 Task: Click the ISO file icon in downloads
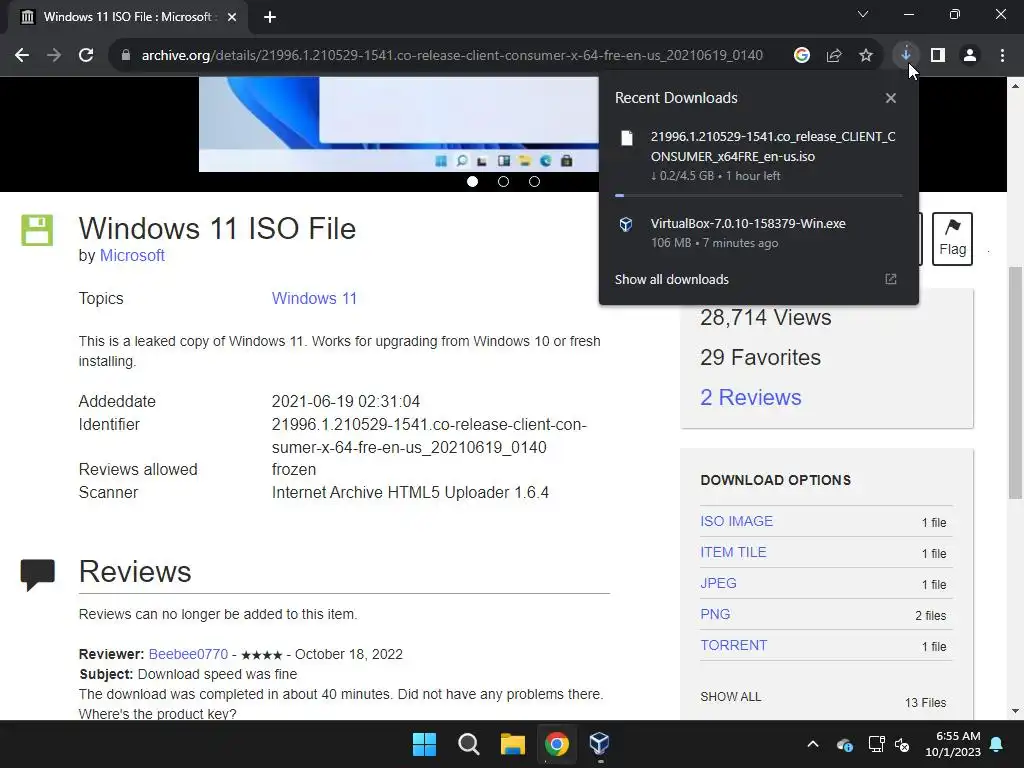626,138
